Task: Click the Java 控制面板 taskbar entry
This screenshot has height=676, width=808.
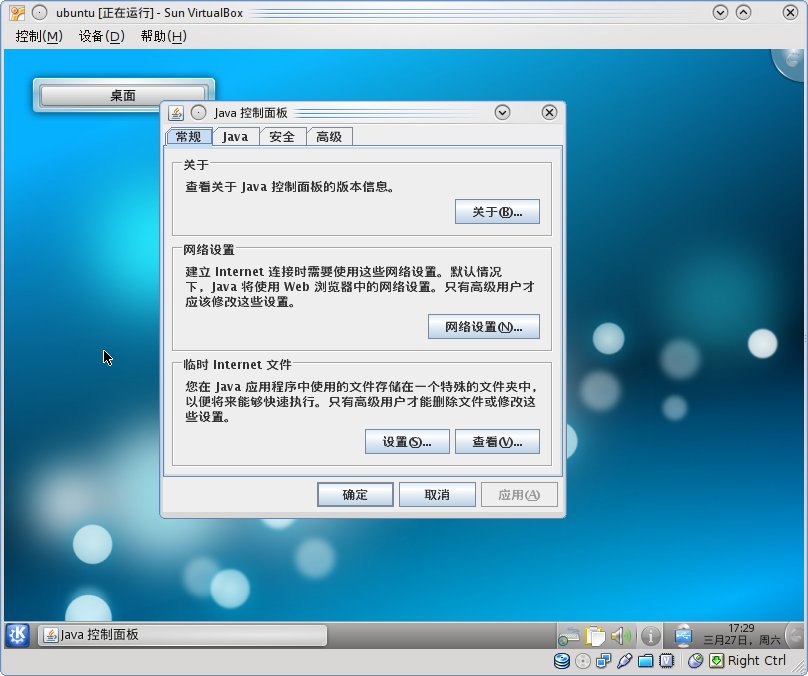Action: click(x=182, y=635)
